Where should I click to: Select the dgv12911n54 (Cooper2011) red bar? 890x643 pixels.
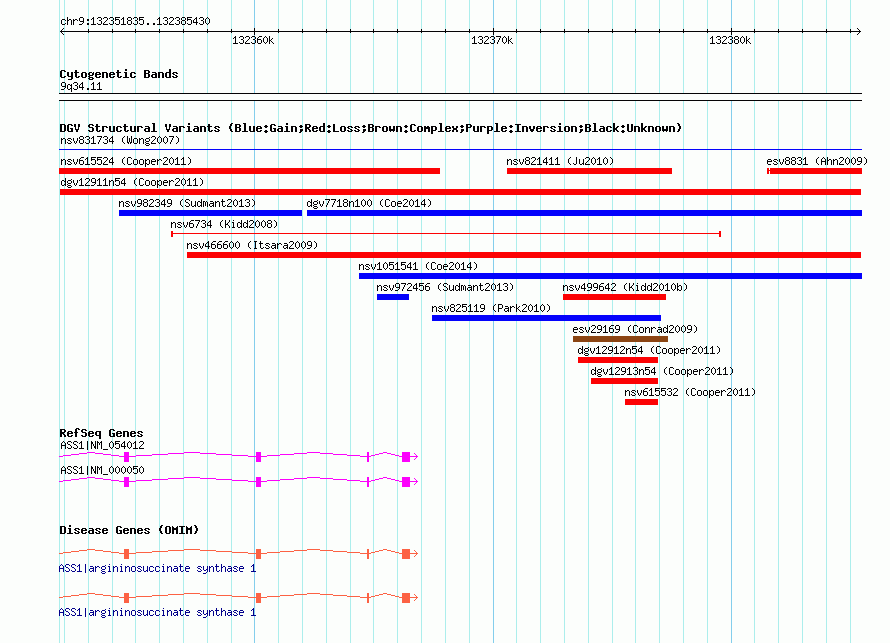click(460, 192)
